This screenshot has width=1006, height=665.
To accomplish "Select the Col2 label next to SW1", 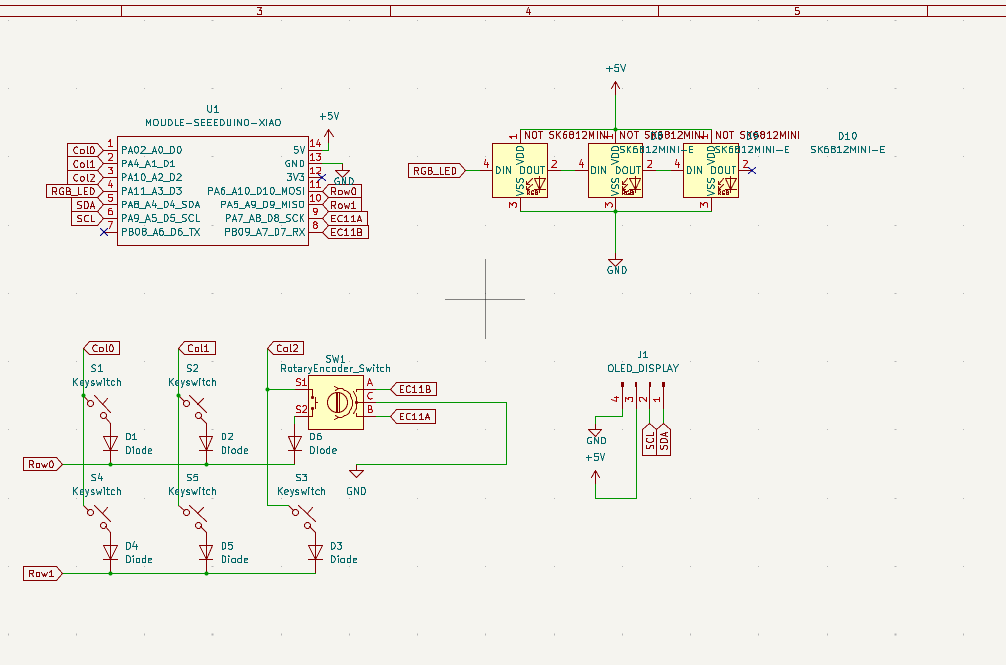I will click(286, 348).
